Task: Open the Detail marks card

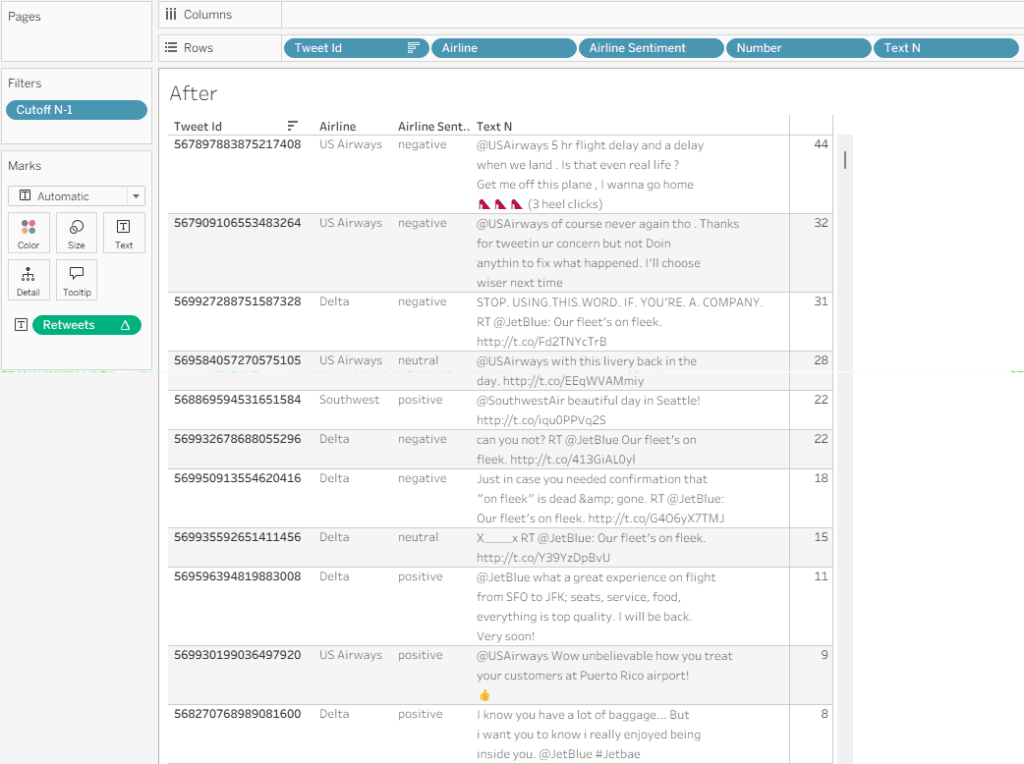Action: tap(28, 280)
